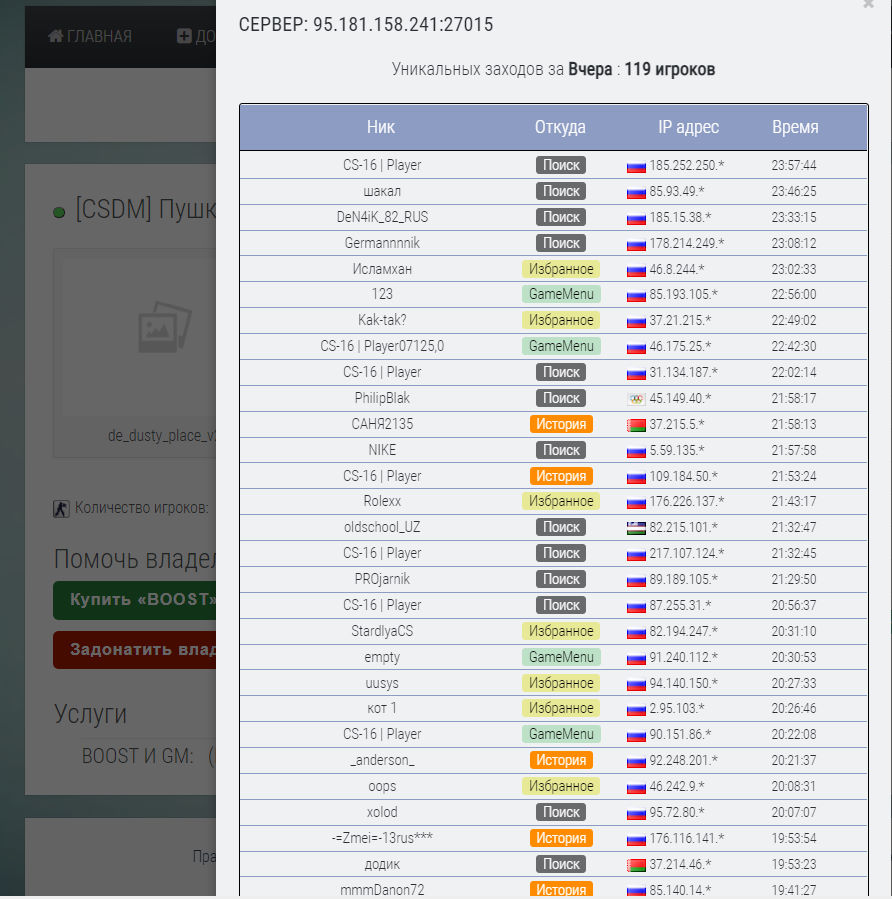Click the Поиск badge in шакал row
The height and width of the screenshot is (899, 892).
click(x=561, y=191)
